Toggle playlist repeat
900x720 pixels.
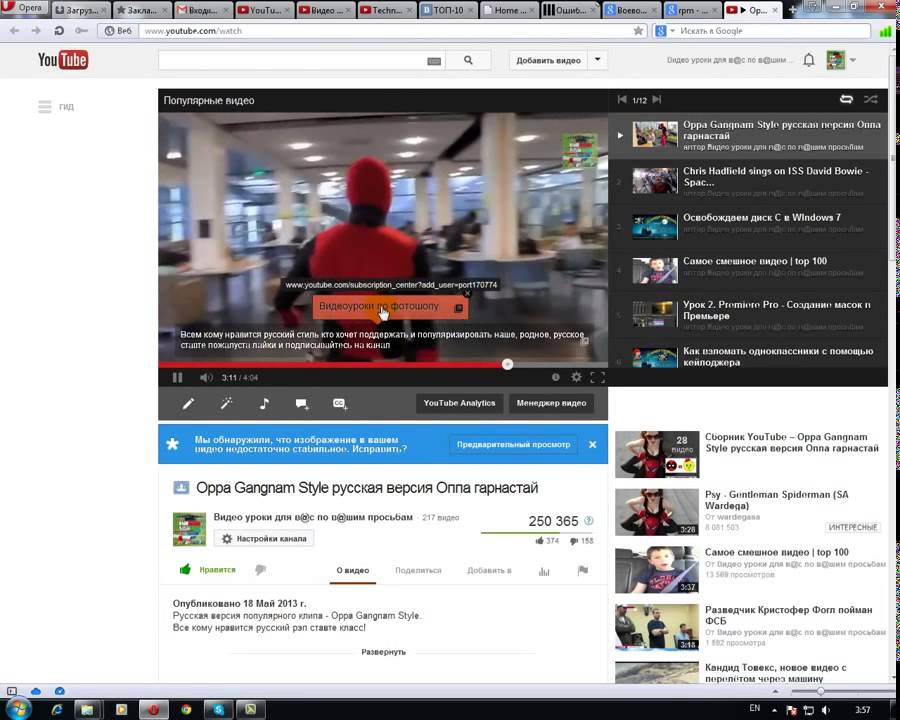[x=847, y=99]
